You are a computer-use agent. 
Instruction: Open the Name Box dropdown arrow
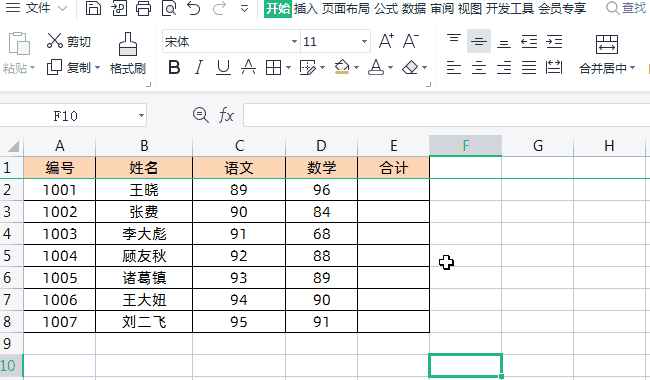pyautogui.click(x=141, y=116)
